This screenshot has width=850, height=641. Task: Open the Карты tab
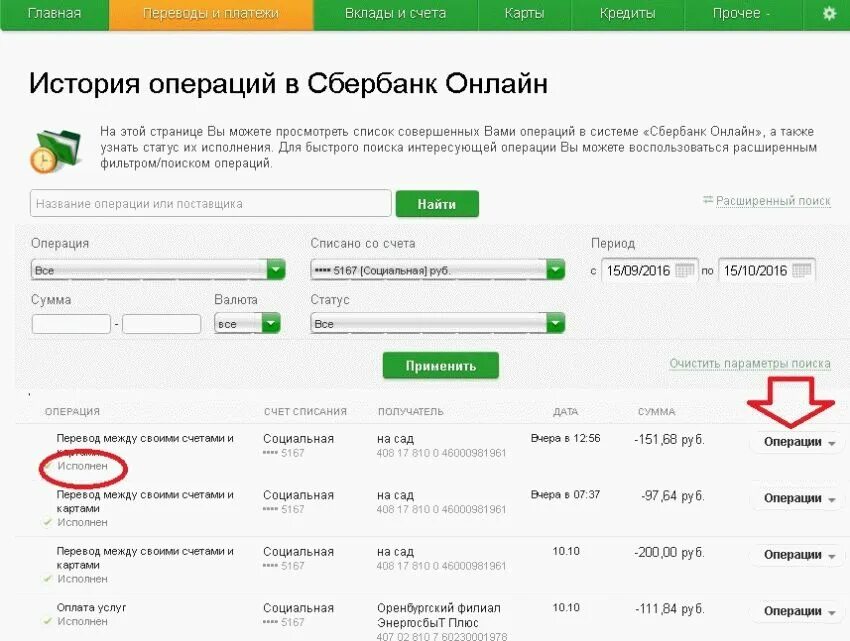tap(524, 14)
